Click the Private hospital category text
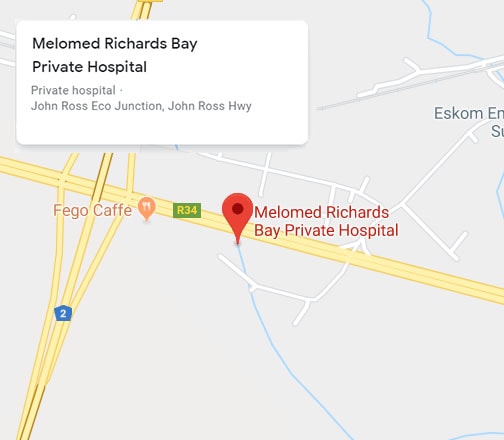The height and width of the screenshot is (440, 504). (73, 90)
